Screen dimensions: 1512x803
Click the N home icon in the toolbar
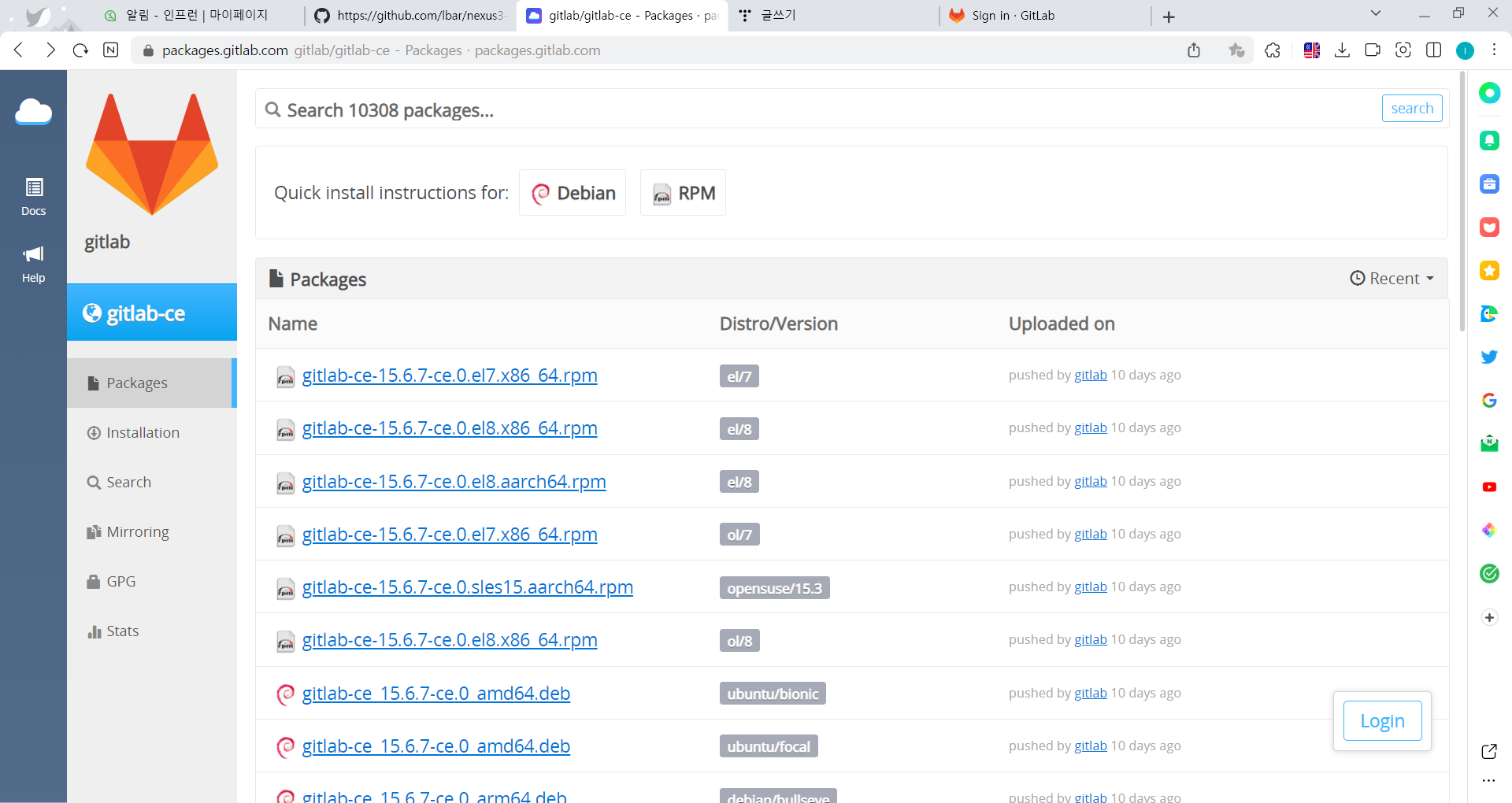111,50
